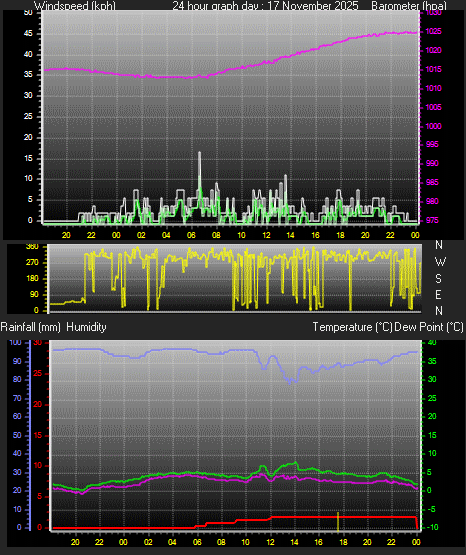This screenshot has width=466, height=555.
Task: Click the 25 tick on the windspeed axis
Action: [28, 116]
